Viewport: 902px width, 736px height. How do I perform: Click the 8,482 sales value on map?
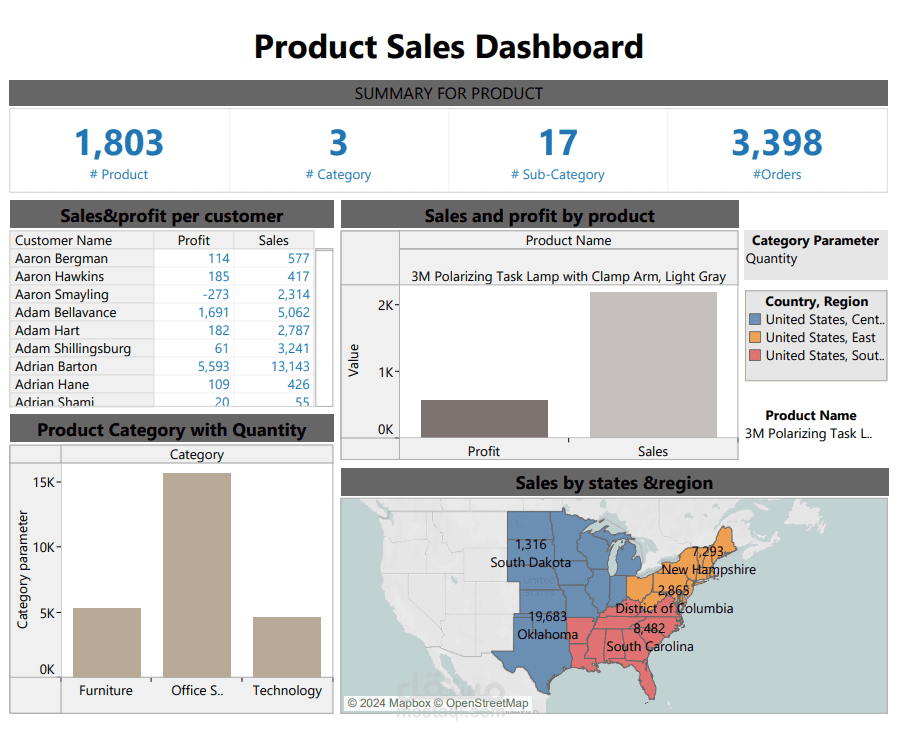tap(649, 628)
